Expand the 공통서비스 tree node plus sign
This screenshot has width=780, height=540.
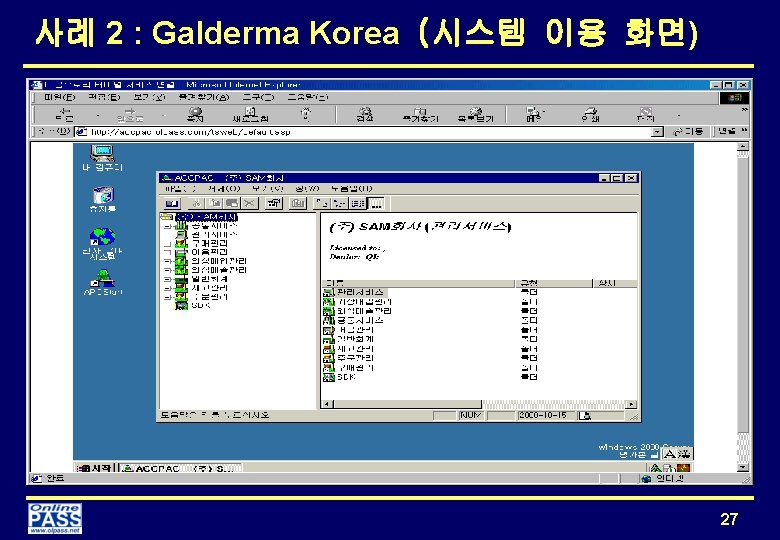coord(168,226)
